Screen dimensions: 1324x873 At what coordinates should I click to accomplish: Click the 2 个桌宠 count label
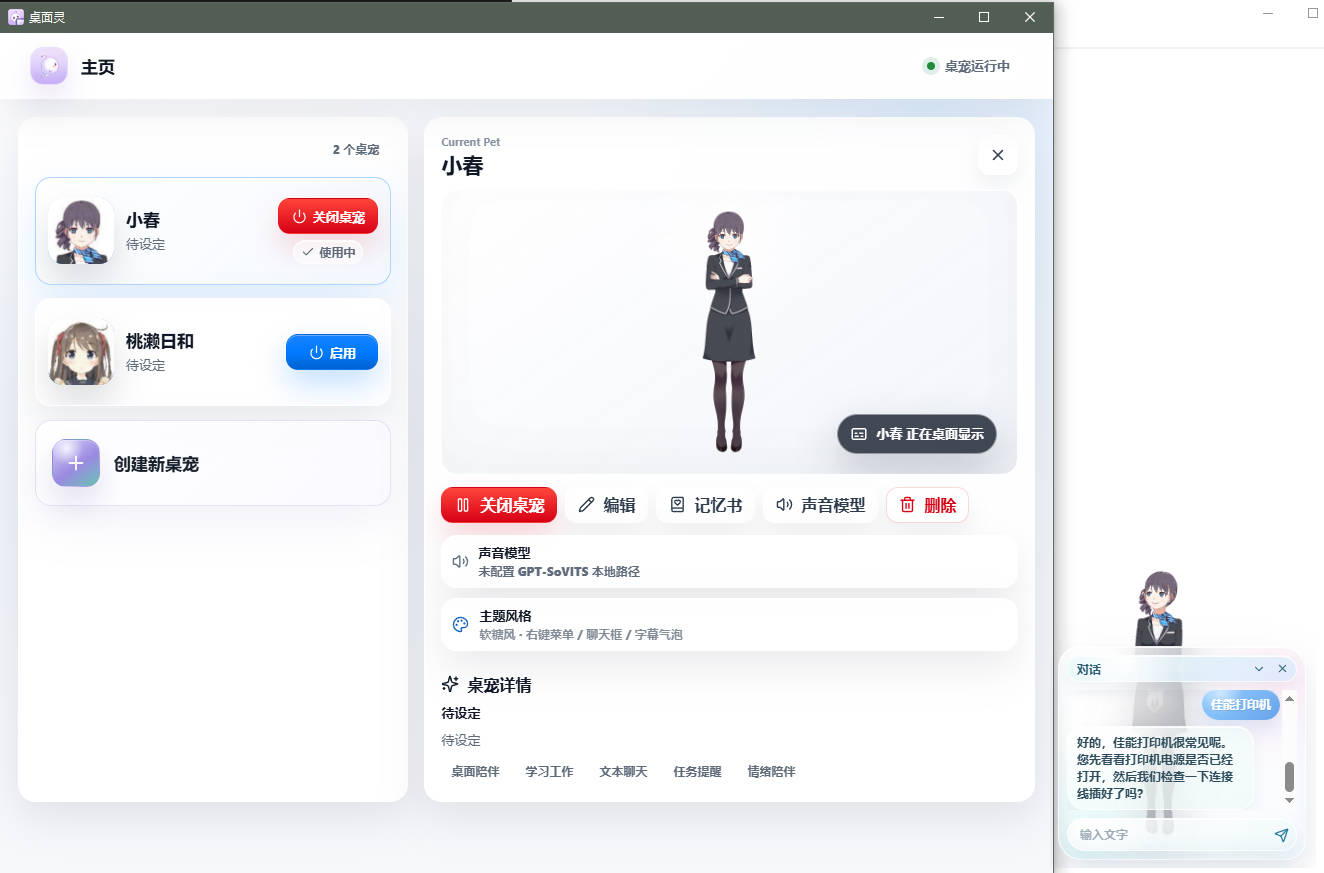click(x=356, y=149)
